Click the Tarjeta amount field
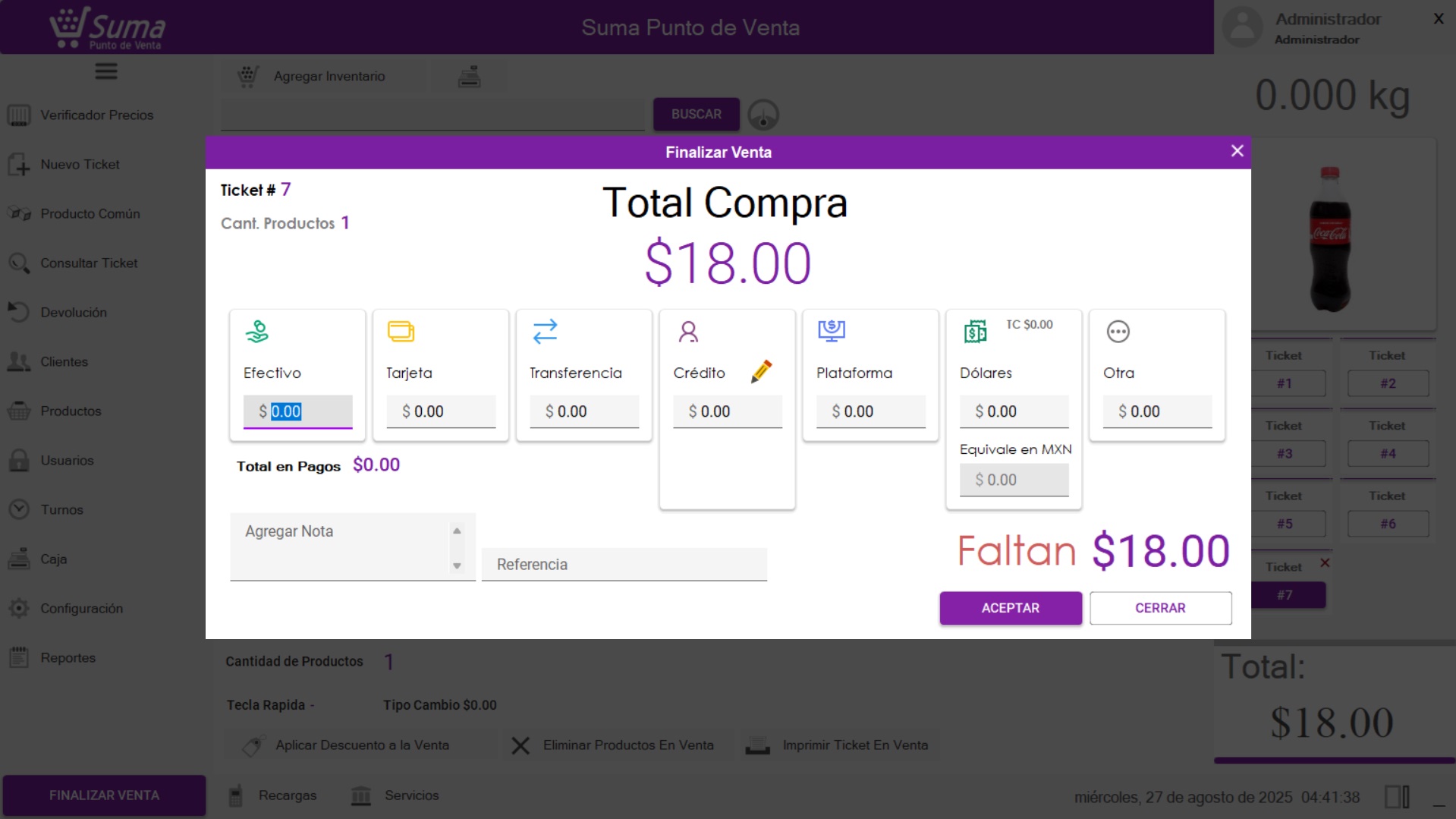This screenshot has height=819, width=1456. click(448, 411)
